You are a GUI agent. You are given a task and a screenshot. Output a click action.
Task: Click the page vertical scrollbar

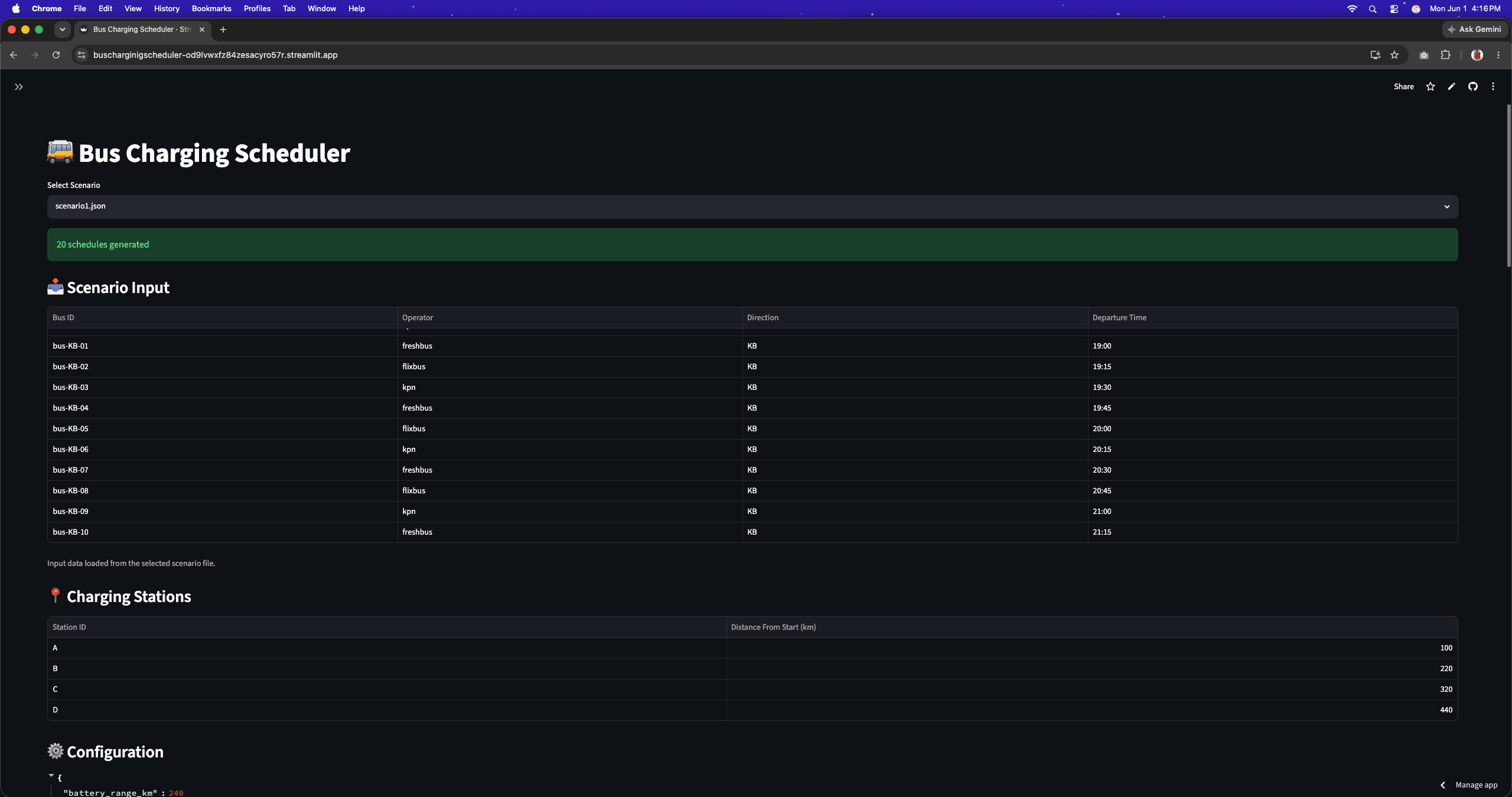click(x=1508, y=186)
